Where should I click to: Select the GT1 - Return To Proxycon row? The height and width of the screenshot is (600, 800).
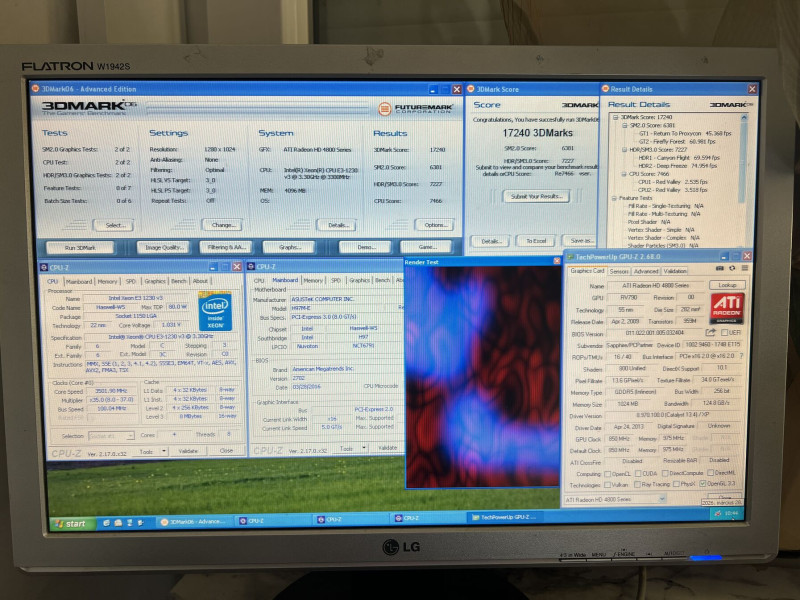point(685,133)
